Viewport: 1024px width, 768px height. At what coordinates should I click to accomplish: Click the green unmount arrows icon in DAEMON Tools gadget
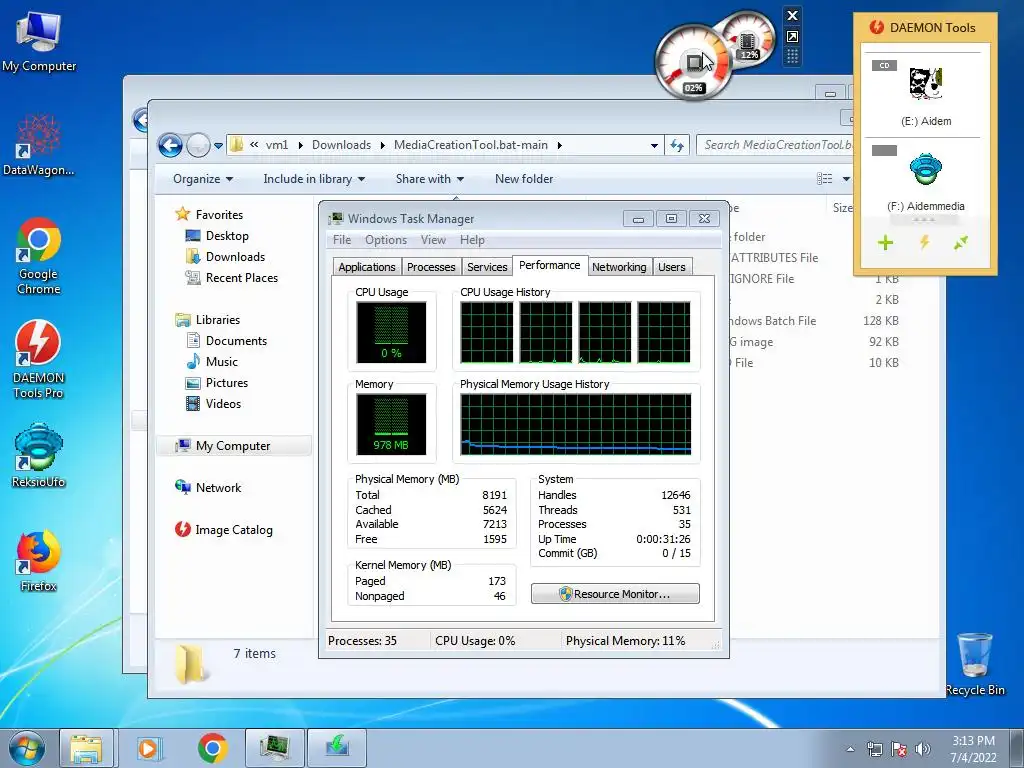pyautogui.click(x=961, y=243)
